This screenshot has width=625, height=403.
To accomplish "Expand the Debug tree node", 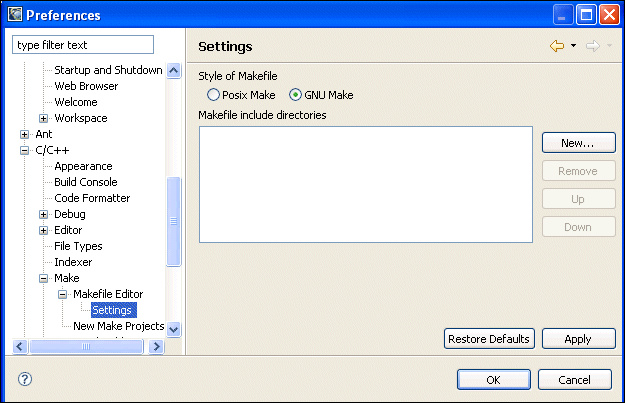I will click(44, 214).
